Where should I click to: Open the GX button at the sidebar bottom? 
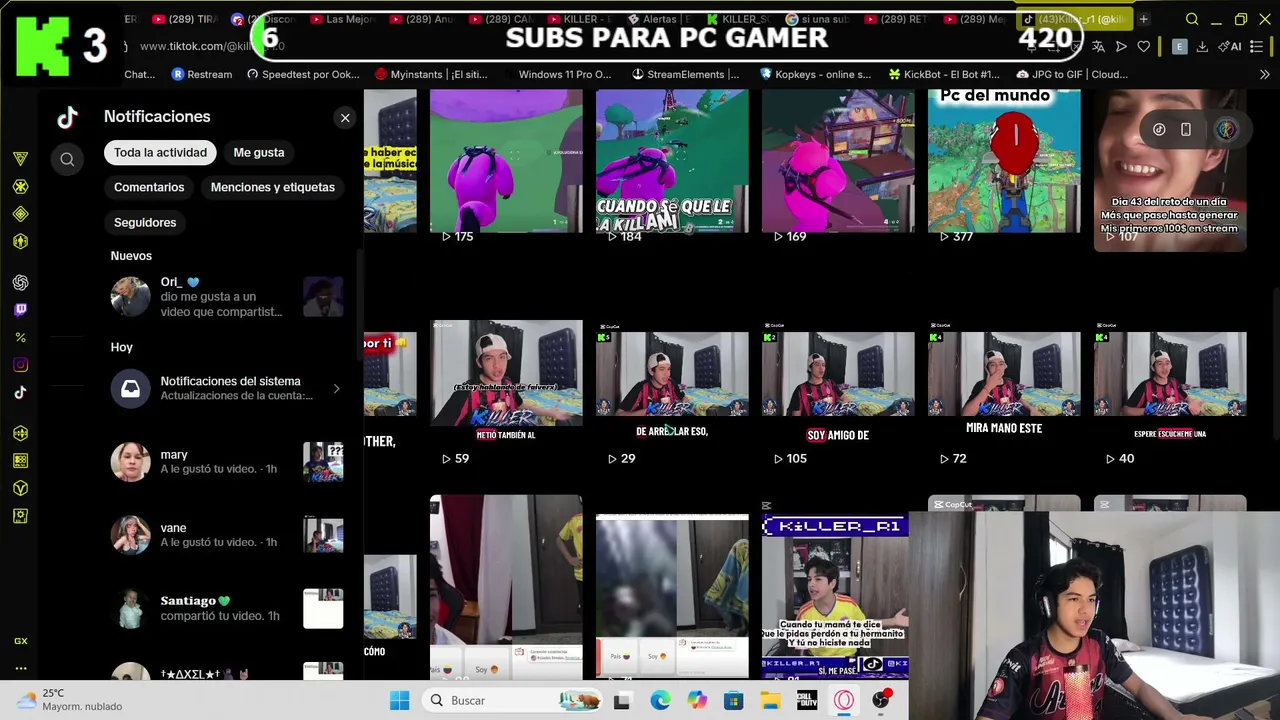click(x=20, y=641)
